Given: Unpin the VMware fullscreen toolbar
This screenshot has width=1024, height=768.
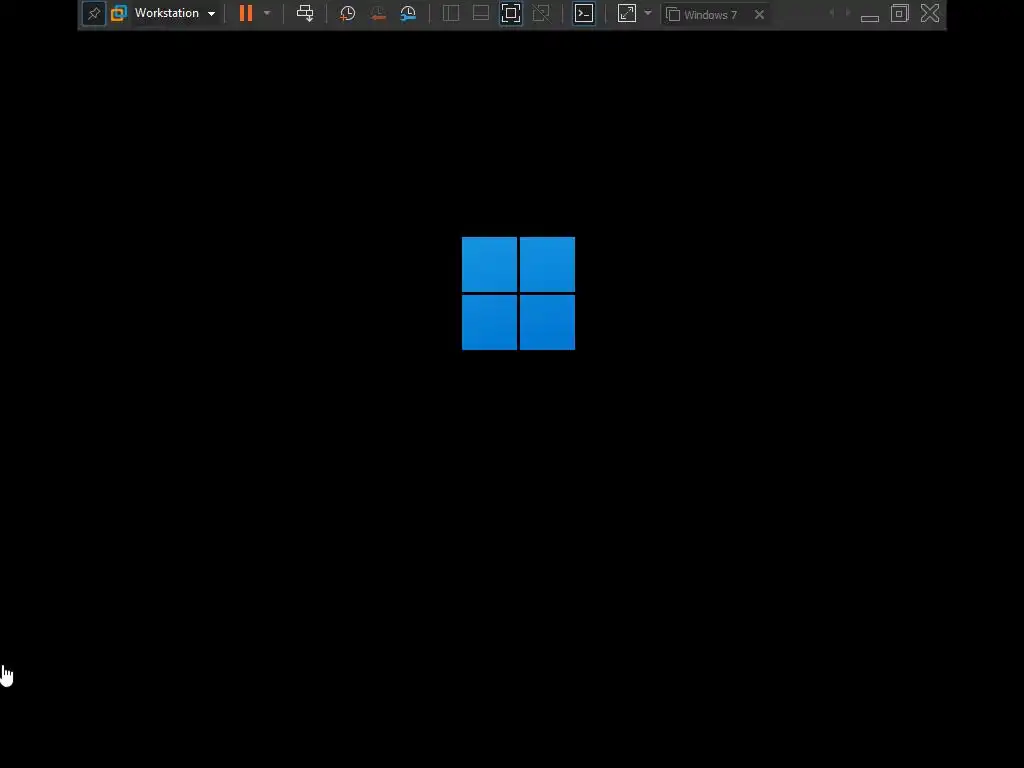Looking at the screenshot, I should pos(94,13).
